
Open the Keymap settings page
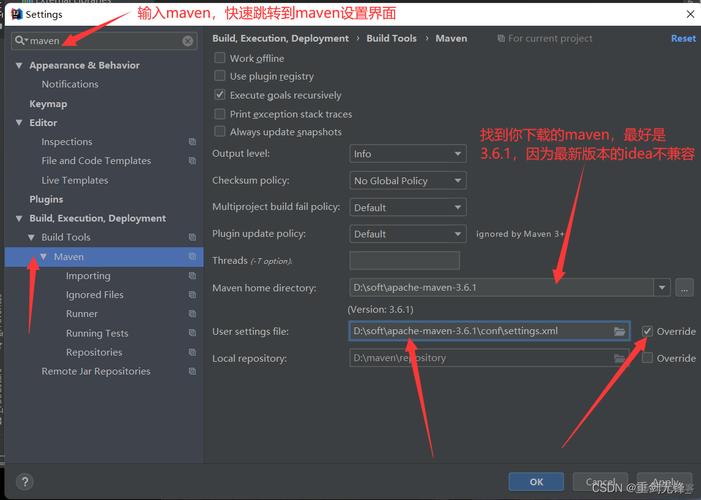[x=48, y=104]
